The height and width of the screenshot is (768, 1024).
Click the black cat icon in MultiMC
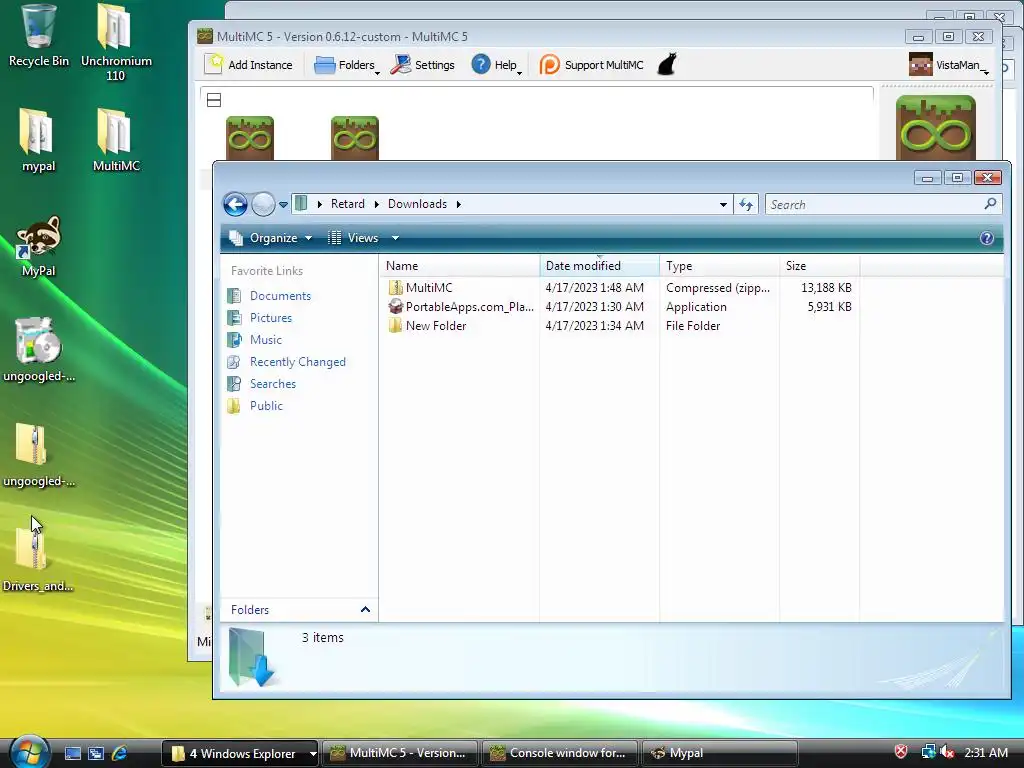[667, 65]
